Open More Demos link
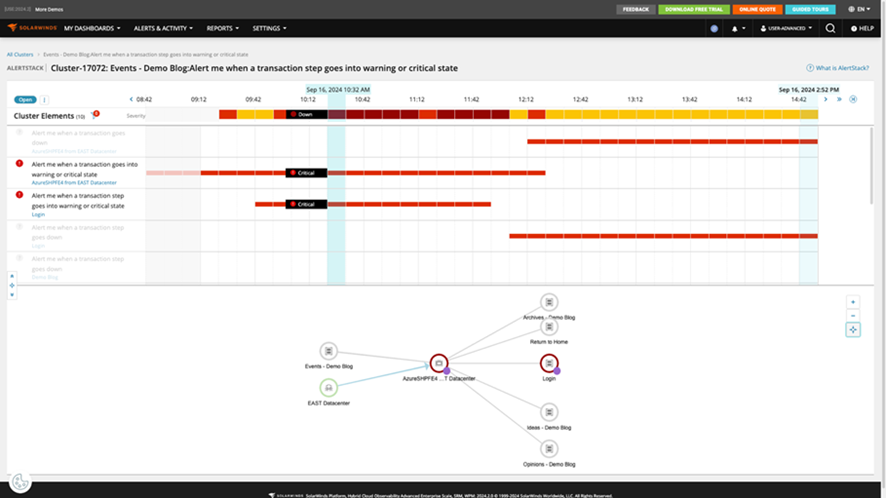 49,10
